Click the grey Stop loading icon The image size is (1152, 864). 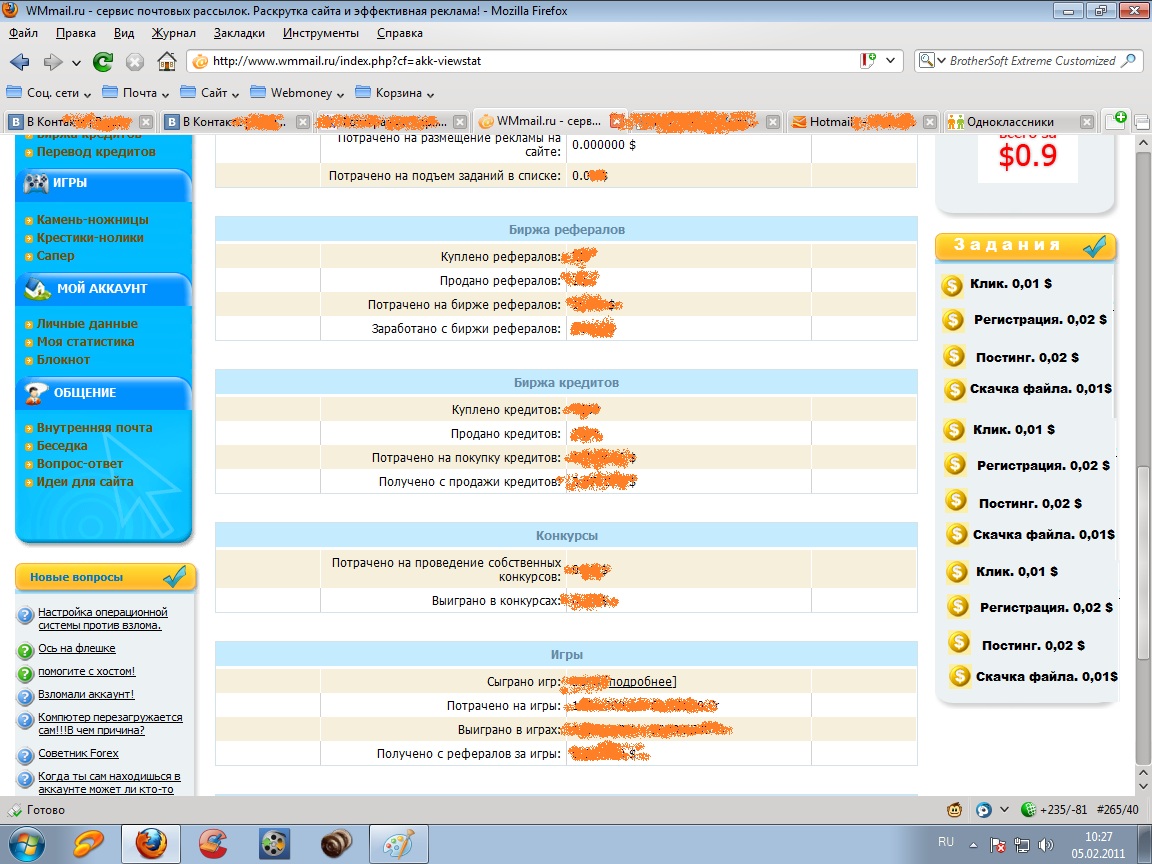click(x=134, y=62)
